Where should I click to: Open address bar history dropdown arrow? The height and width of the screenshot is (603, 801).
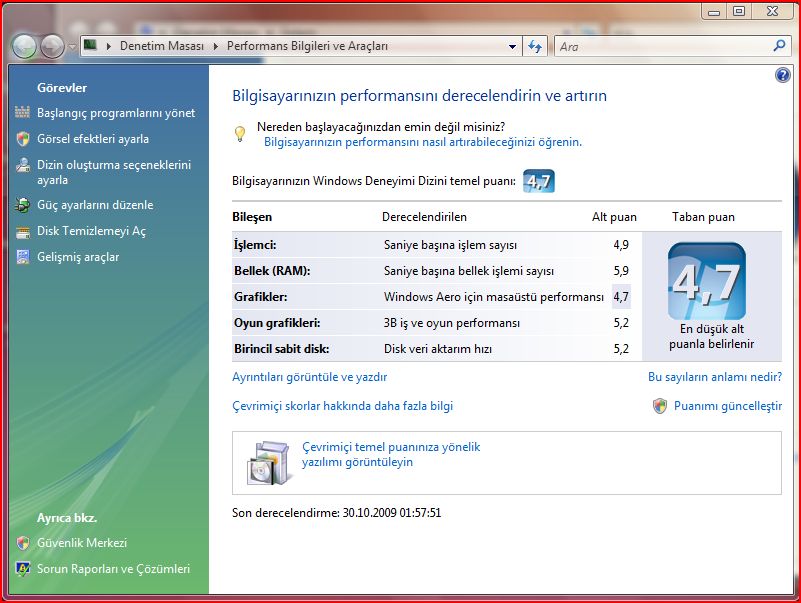click(x=512, y=47)
